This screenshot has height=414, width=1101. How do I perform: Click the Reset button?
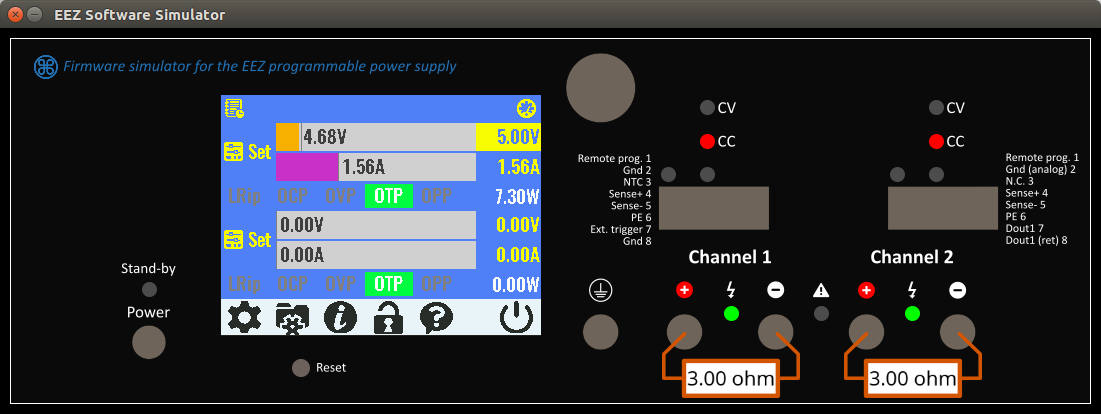[x=301, y=368]
